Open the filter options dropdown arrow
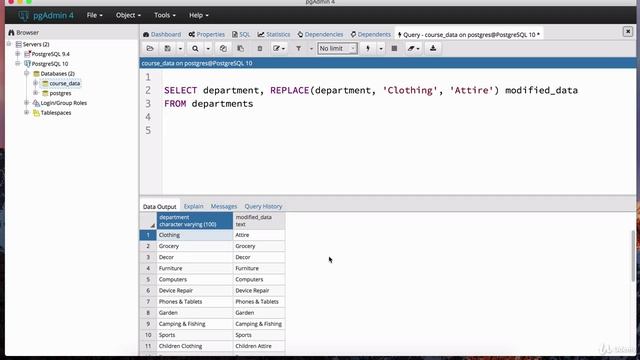This screenshot has height=360, width=640. click(311, 49)
